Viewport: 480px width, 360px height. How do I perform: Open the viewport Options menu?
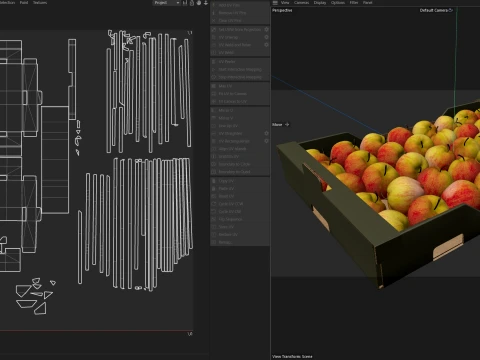click(338, 3)
